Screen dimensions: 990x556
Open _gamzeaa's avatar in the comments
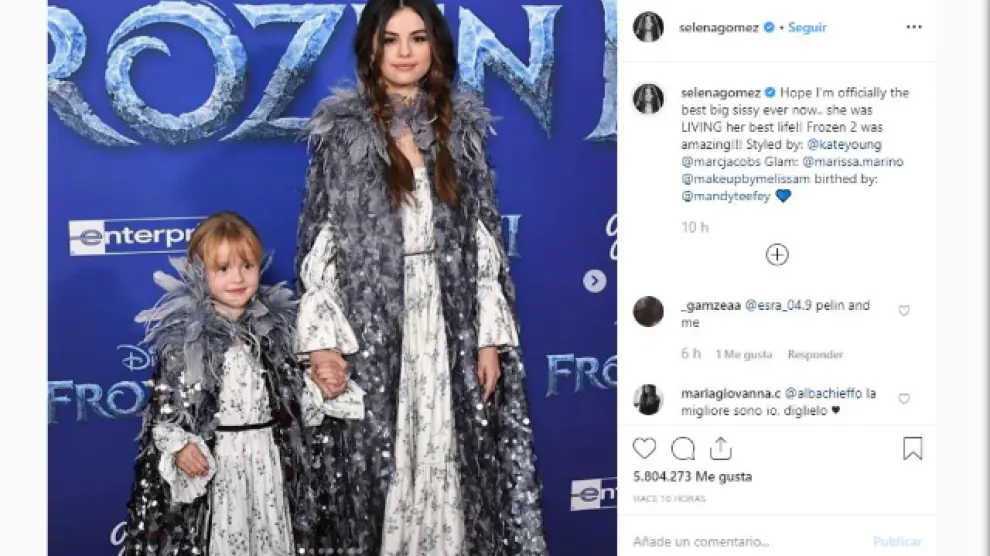(648, 311)
